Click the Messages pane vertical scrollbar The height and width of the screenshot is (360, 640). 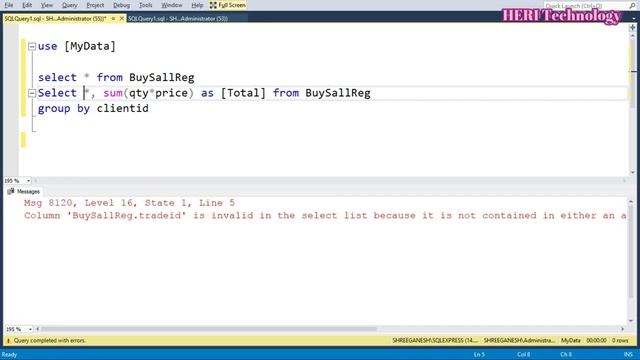coord(631,261)
